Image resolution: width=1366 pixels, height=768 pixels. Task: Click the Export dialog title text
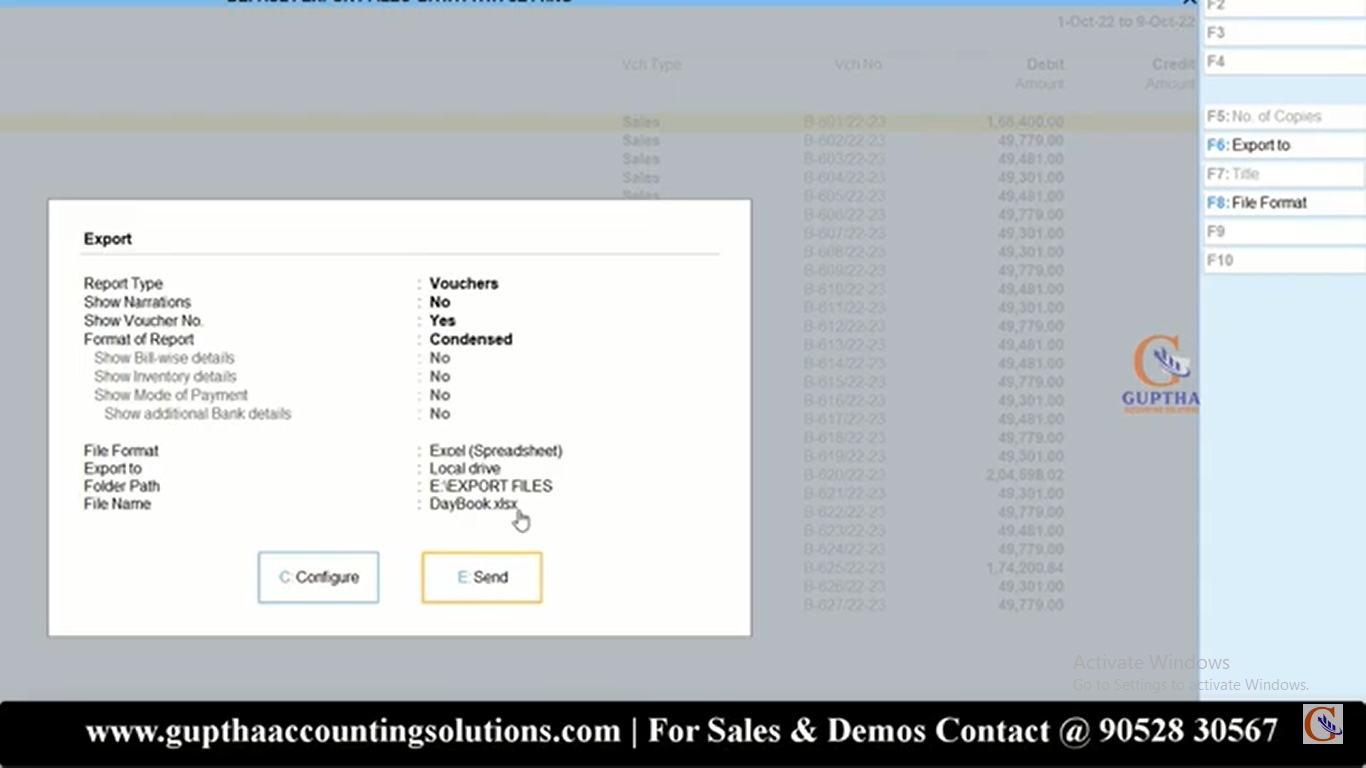(x=108, y=239)
